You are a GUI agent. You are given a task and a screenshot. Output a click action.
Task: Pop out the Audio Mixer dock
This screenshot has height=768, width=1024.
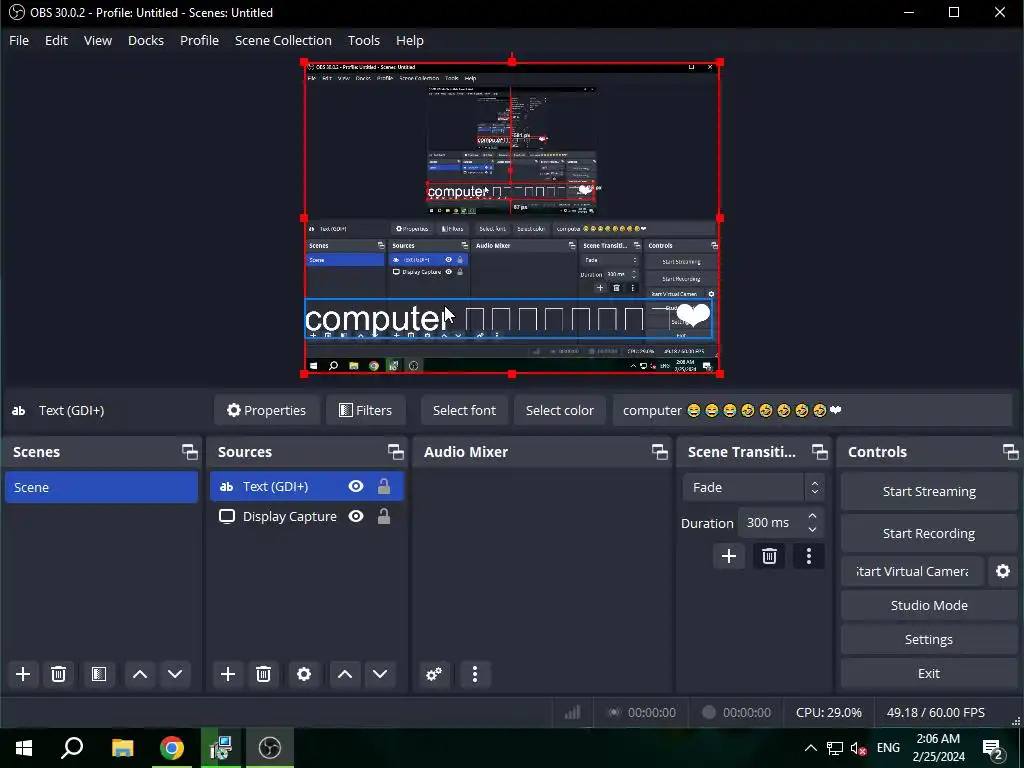(660, 452)
